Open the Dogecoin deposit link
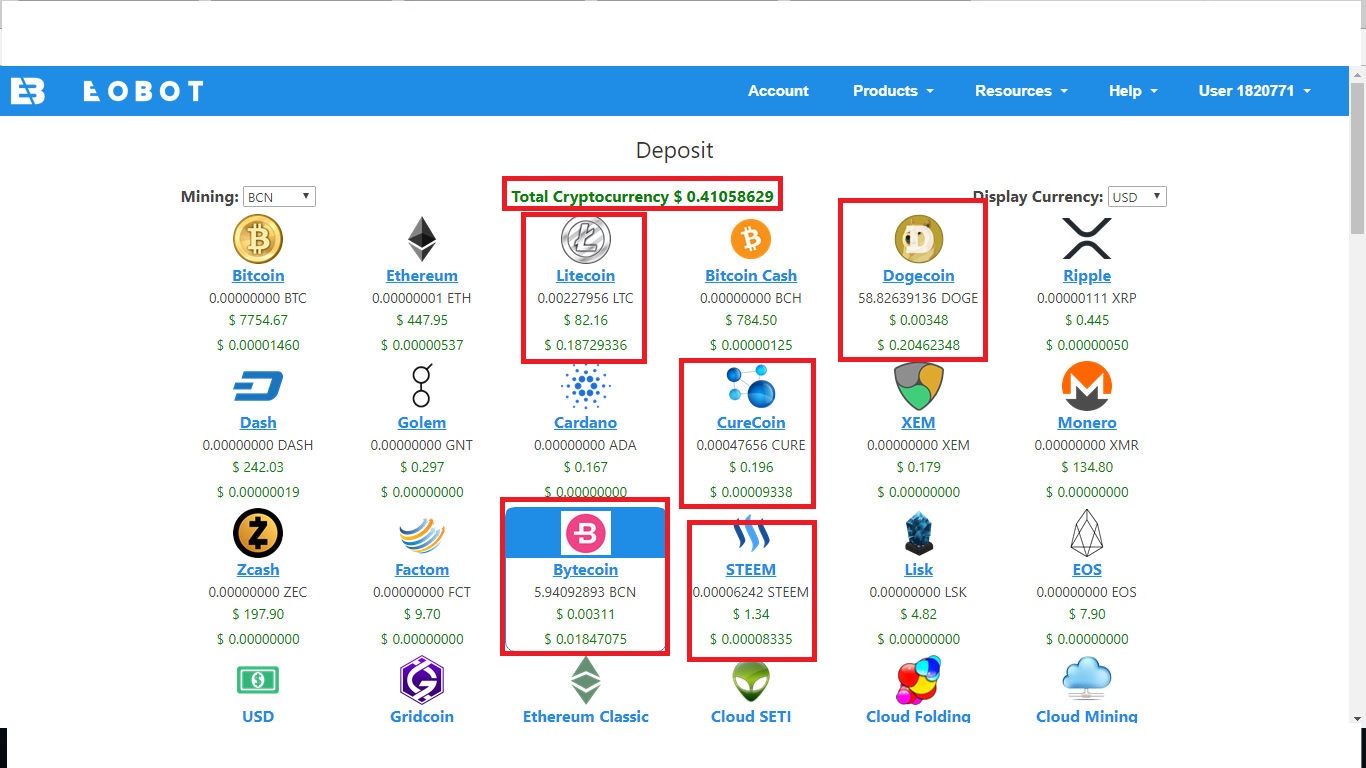The image size is (1366, 768). point(919,276)
